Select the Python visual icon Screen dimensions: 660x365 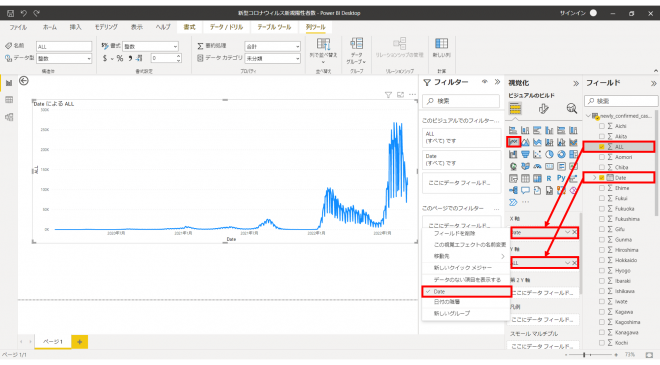pyautogui.click(x=561, y=179)
